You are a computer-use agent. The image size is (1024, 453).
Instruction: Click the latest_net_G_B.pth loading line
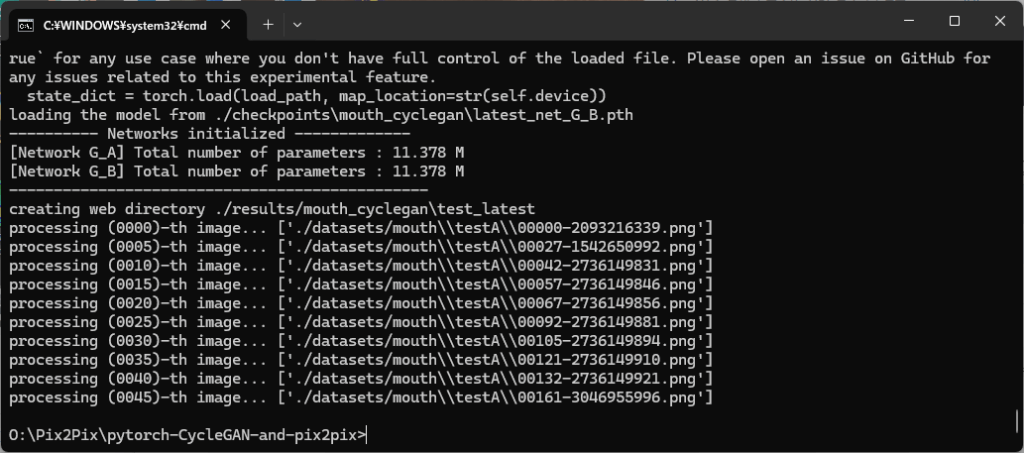point(321,115)
